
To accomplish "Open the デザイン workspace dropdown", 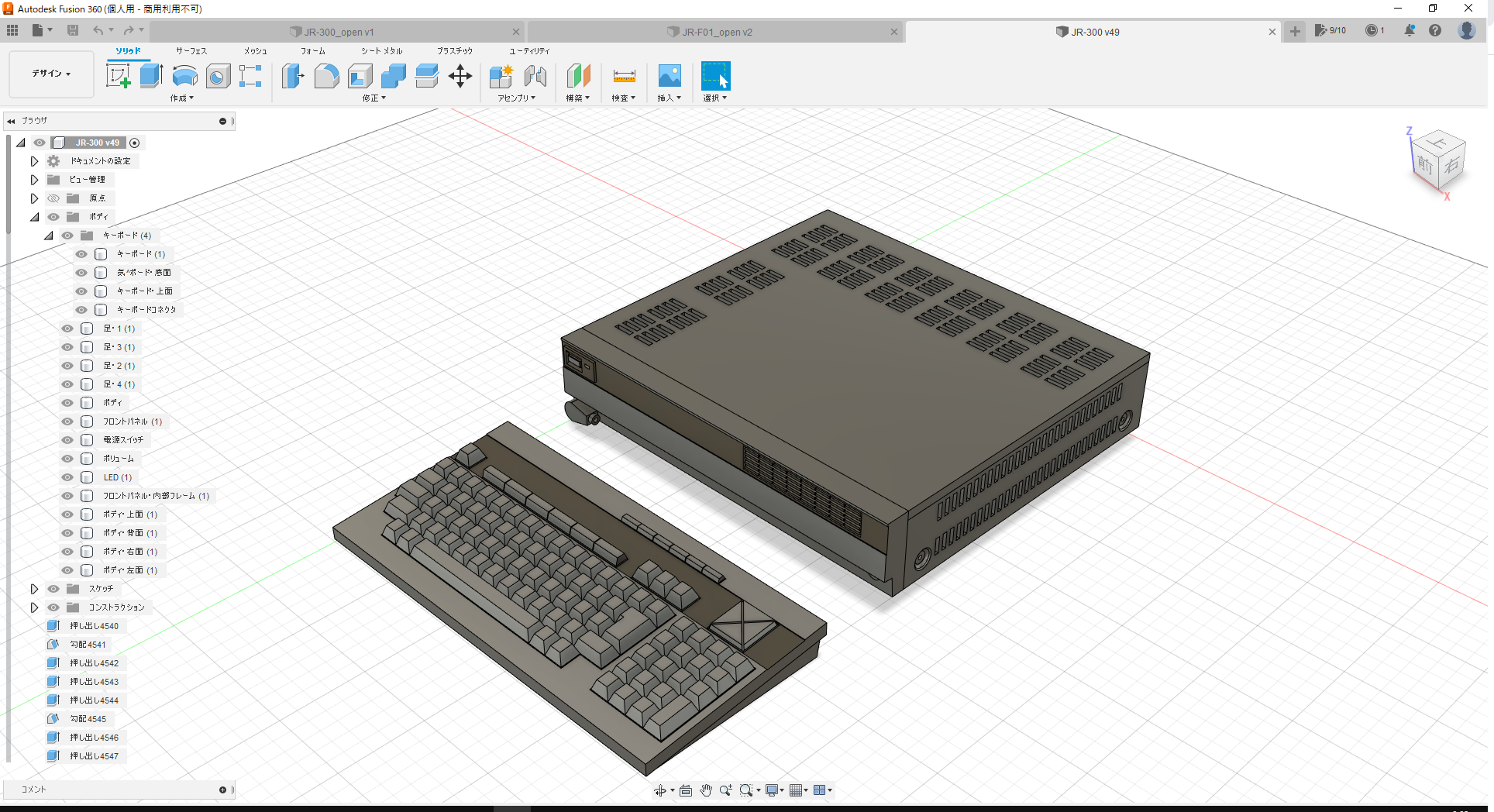I will (x=50, y=74).
